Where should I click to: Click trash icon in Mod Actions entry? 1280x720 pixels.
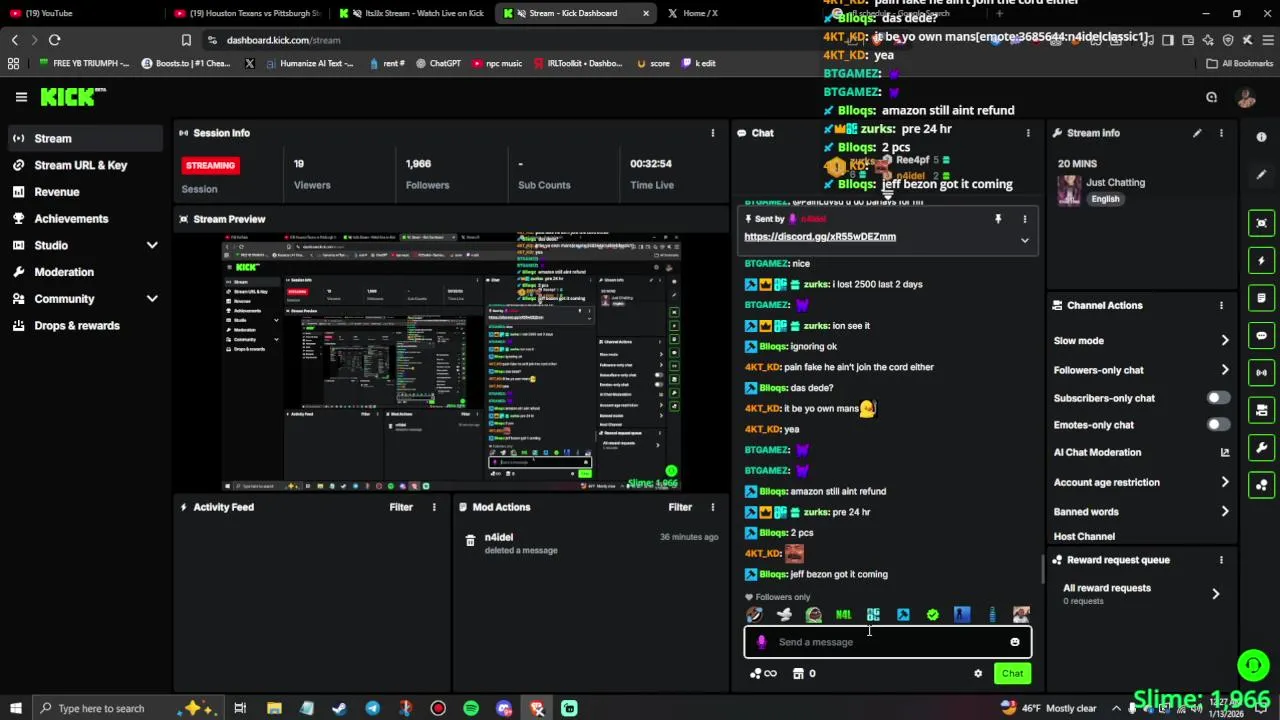tap(470, 541)
